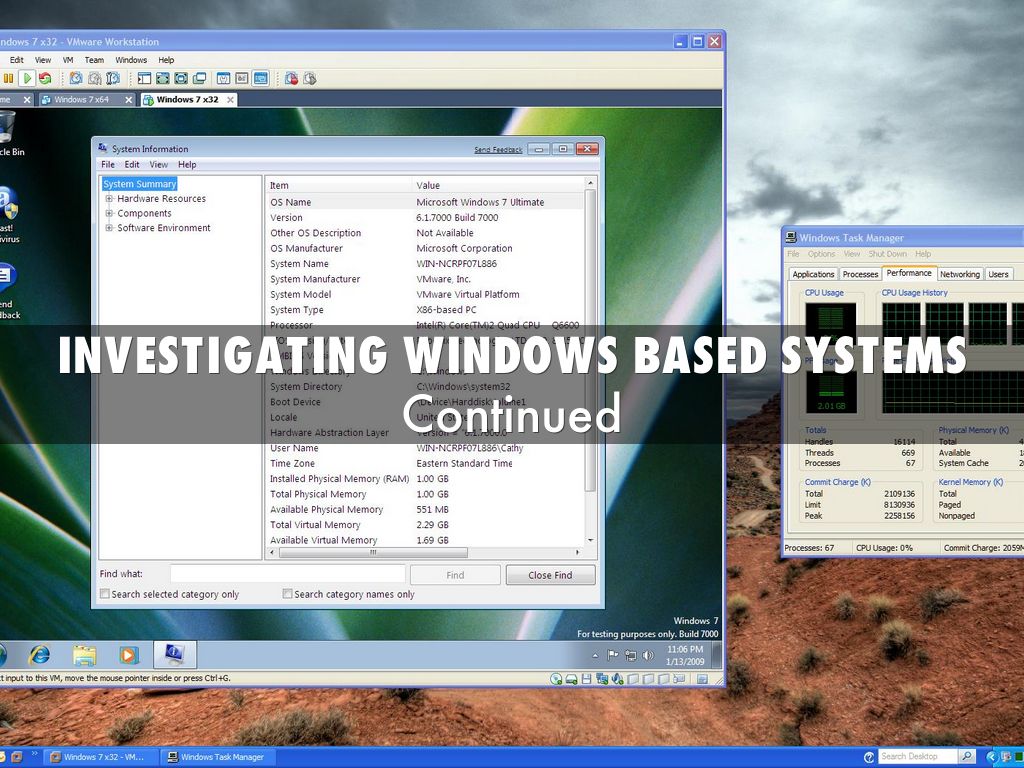Open Internet Explorer from Windows 7 taskbar

[39, 655]
